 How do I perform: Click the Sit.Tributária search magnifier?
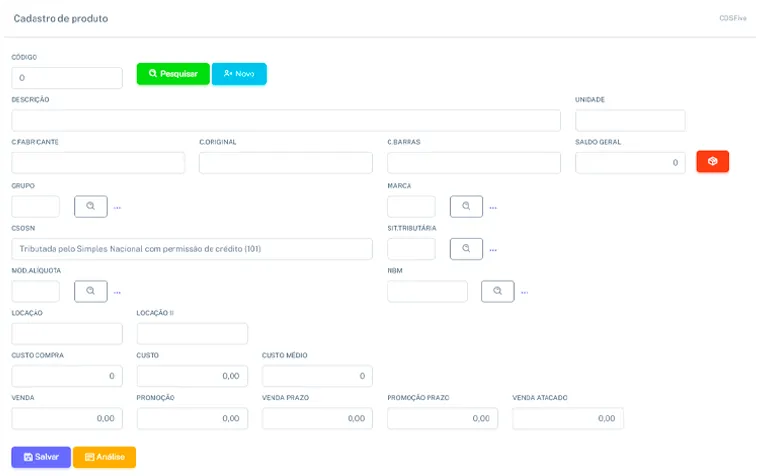[x=466, y=248]
